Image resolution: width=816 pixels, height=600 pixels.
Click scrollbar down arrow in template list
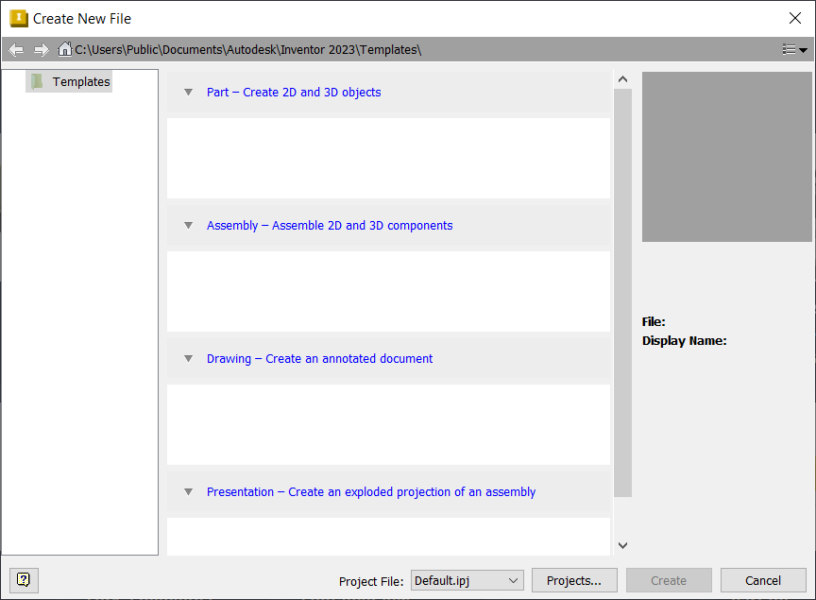(623, 545)
